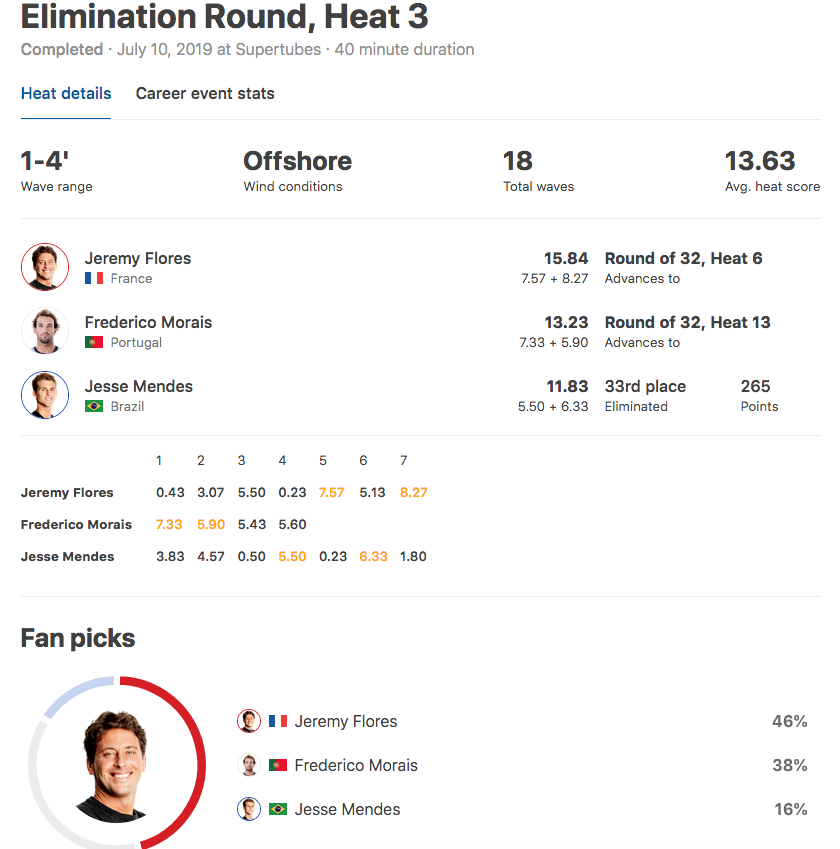Click Portugal flag under Frederico Morais

point(94,342)
